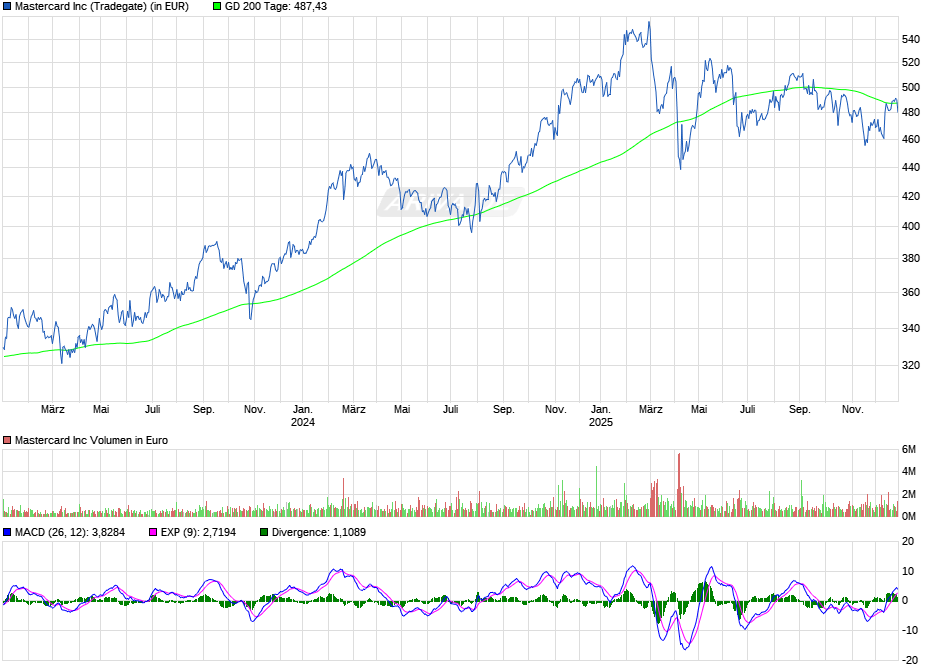The width and height of the screenshot is (940, 670).
Task: Select the 'Mastercard Inc (Tradegate) (in EUR)' legend text
Action: (x=101, y=7)
